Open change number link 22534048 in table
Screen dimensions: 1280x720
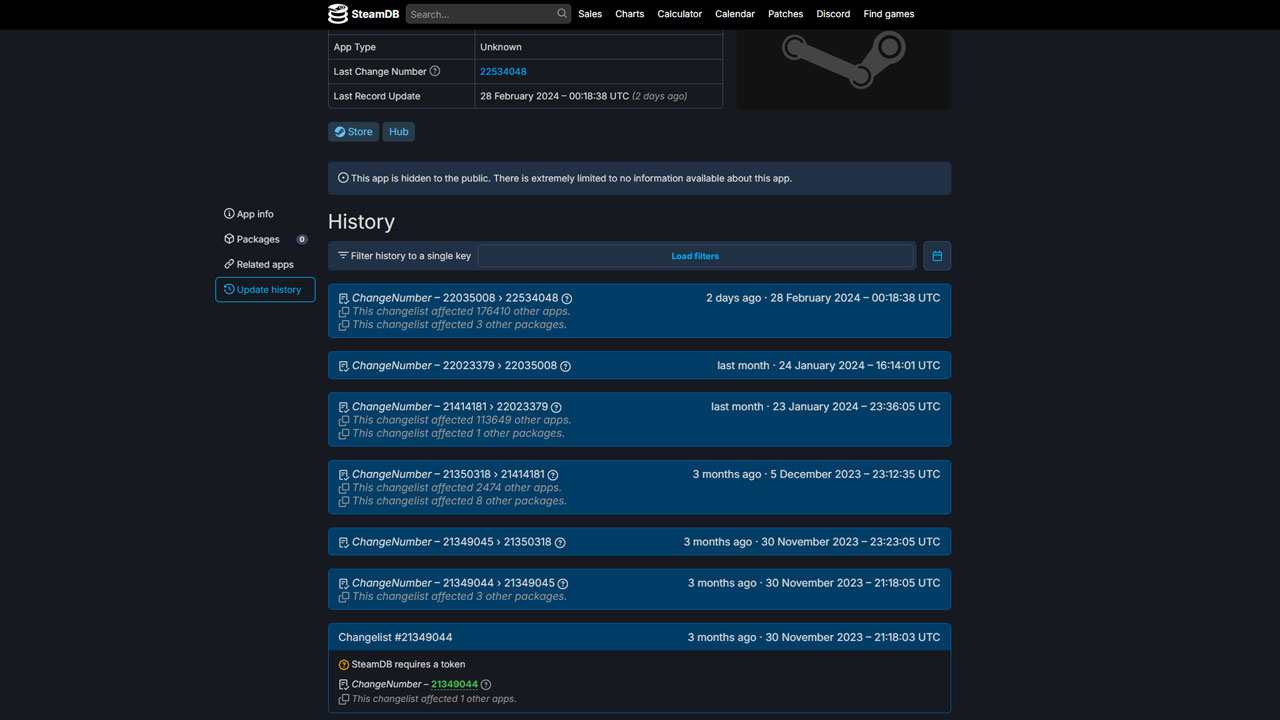pyautogui.click(x=503, y=71)
